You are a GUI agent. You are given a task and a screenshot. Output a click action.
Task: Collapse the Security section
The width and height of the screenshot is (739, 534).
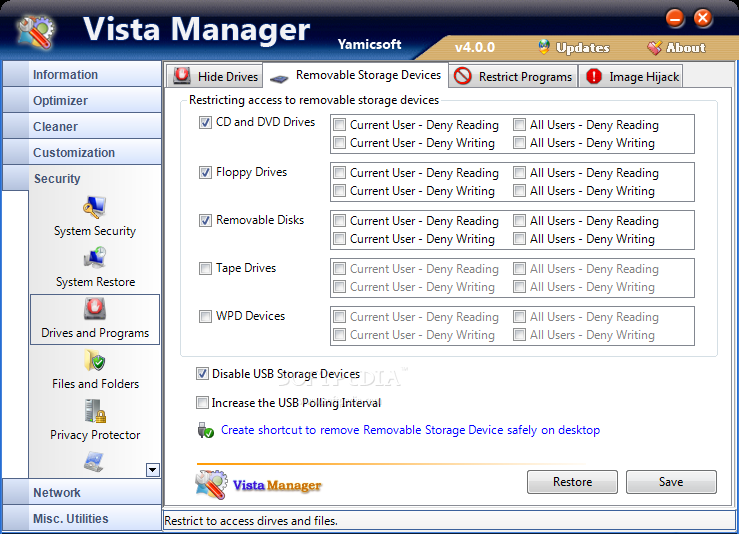coord(82,178)
